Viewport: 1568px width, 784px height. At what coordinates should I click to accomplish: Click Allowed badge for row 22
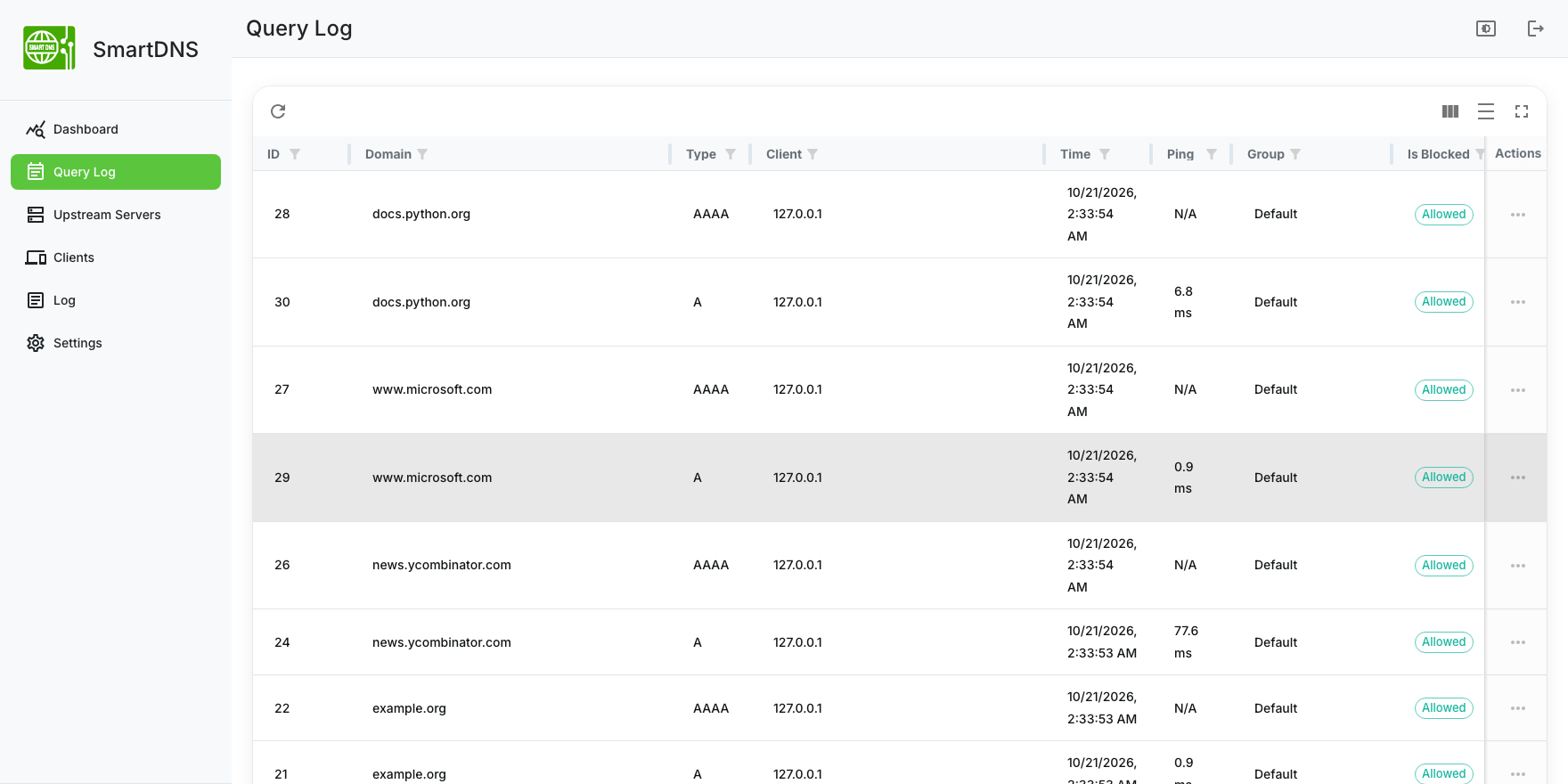point(1443,708)
